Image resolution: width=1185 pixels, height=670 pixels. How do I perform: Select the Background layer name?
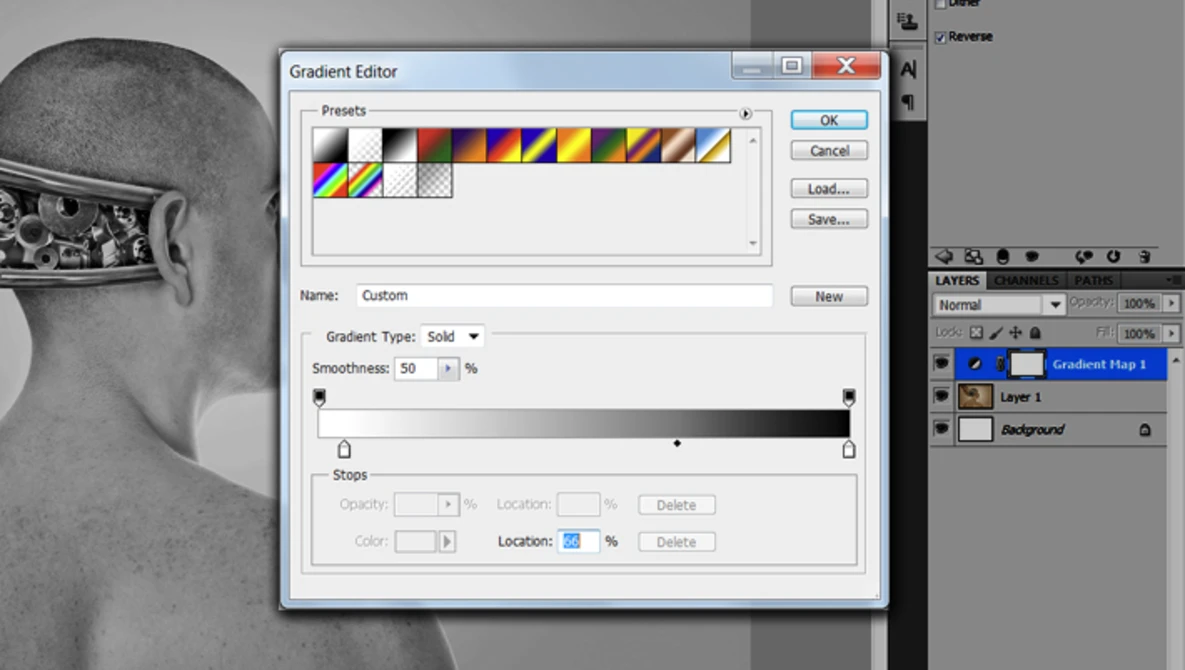point(1032,430)
